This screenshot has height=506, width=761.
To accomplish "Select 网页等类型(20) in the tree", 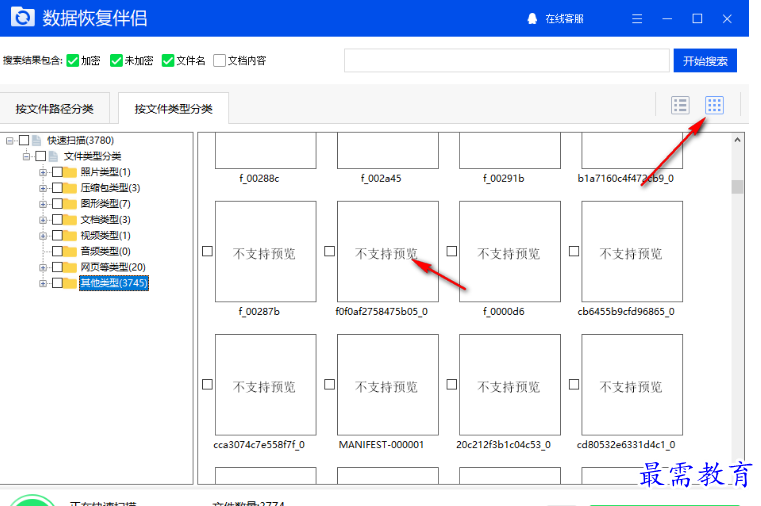I will (x=113, y=267).
